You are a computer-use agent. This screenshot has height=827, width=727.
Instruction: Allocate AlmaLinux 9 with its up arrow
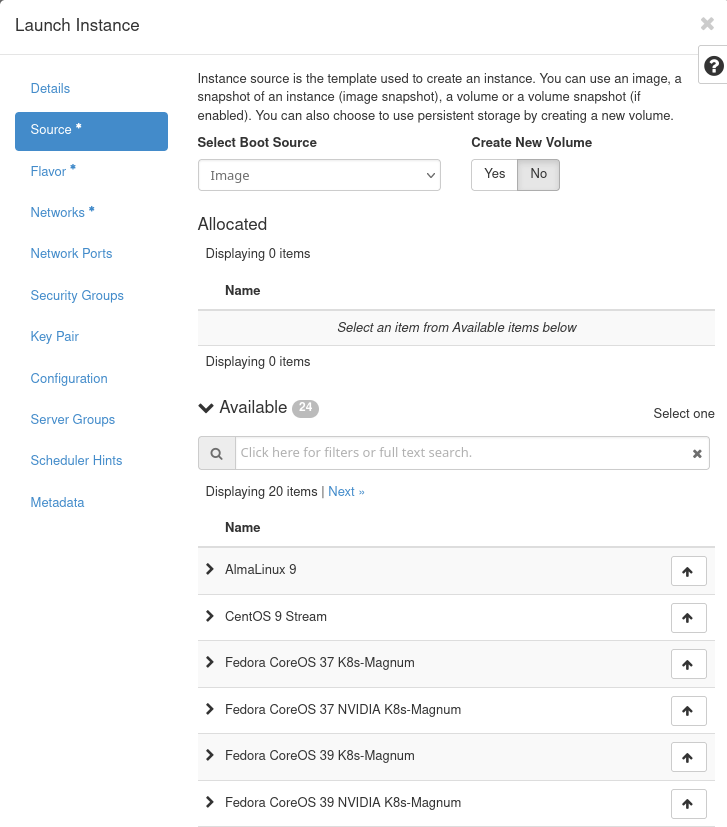(x=688, y=571)
